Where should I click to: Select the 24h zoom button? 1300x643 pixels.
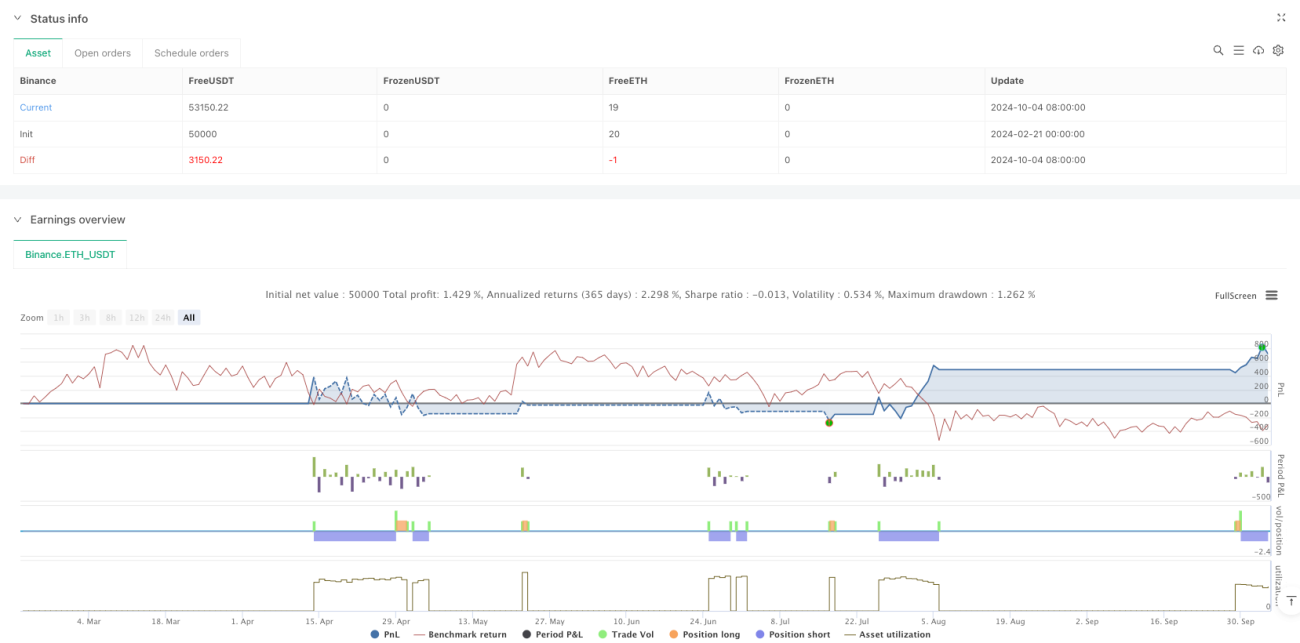click(x=162, y=317)
